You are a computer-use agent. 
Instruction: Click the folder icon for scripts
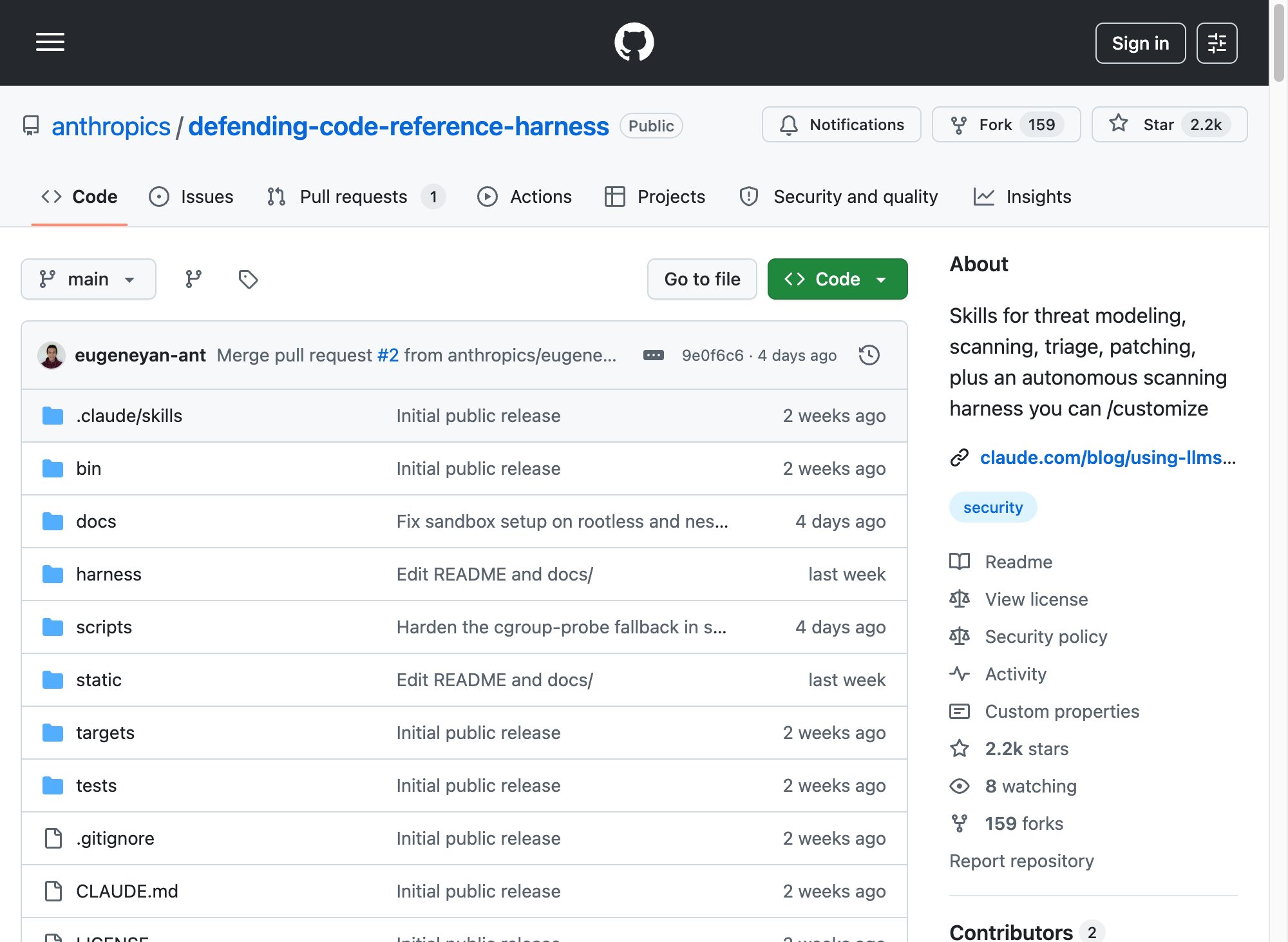pos(53,627)
